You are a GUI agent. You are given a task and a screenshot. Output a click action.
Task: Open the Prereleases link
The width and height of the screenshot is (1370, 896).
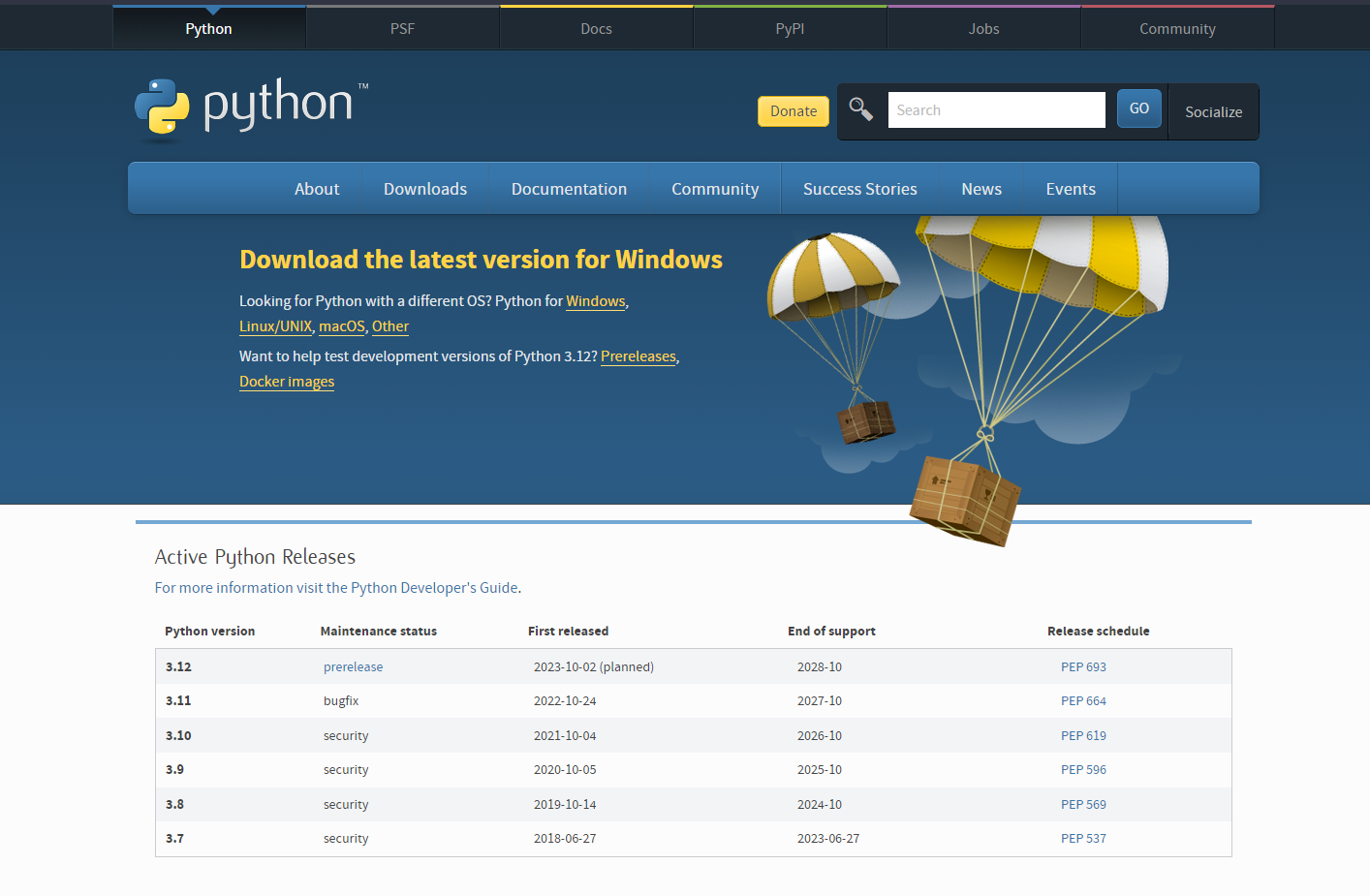click(638, 356)
